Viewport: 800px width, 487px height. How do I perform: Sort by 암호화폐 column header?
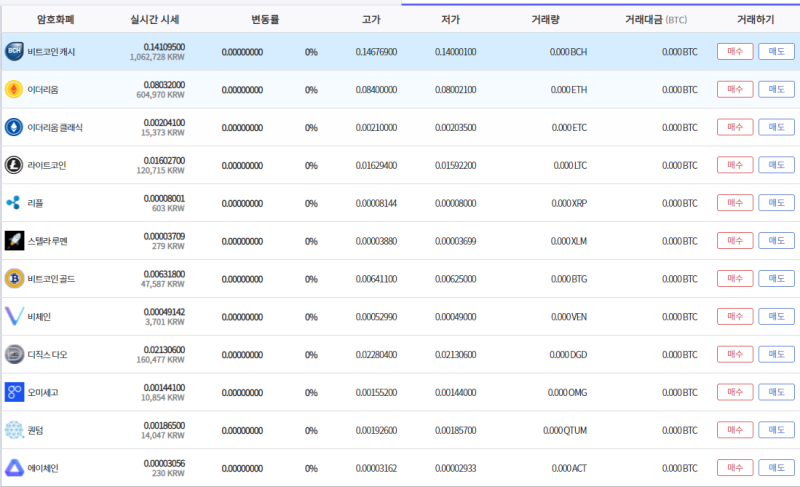pos(56,19)
